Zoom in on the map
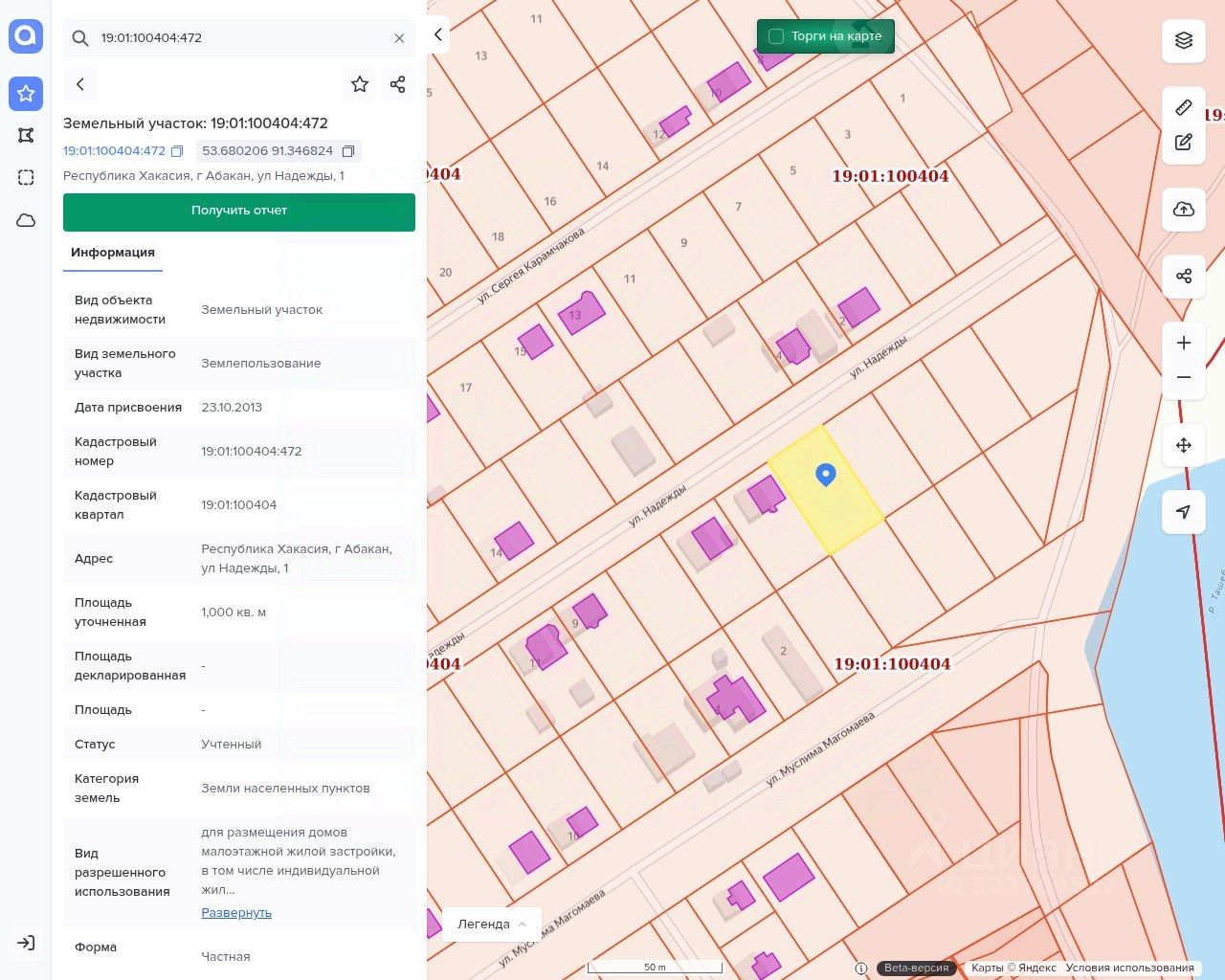 coord(1184,343)
